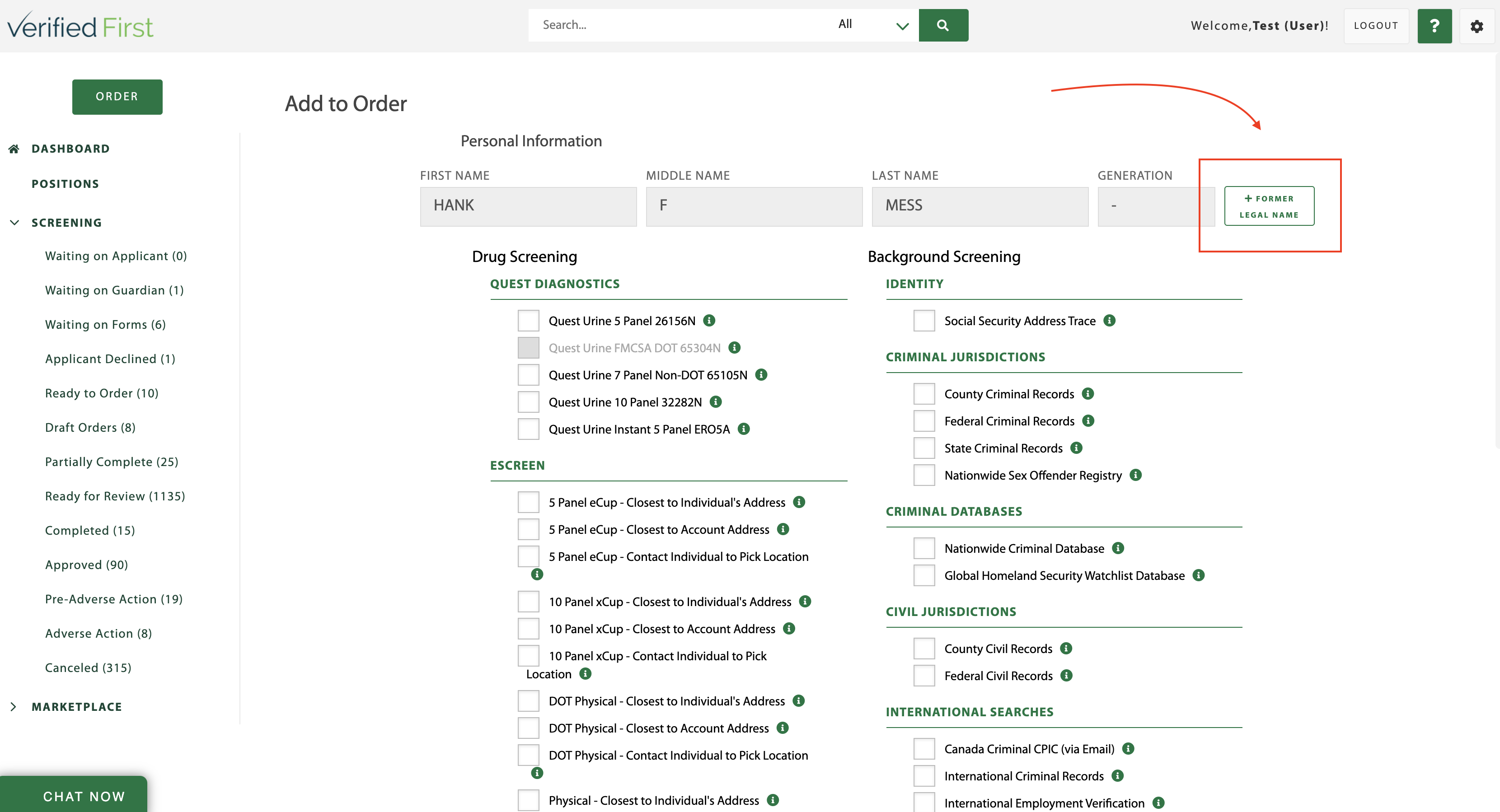The width and height of the screenshot is (1500, 812).
Task: Show info for State Criminal Records
Action: [x=1076, y=448]
